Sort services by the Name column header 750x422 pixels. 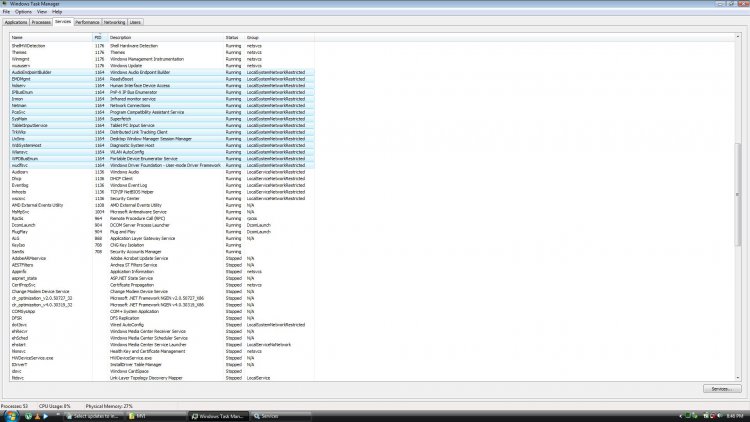(x=51, y=37)
